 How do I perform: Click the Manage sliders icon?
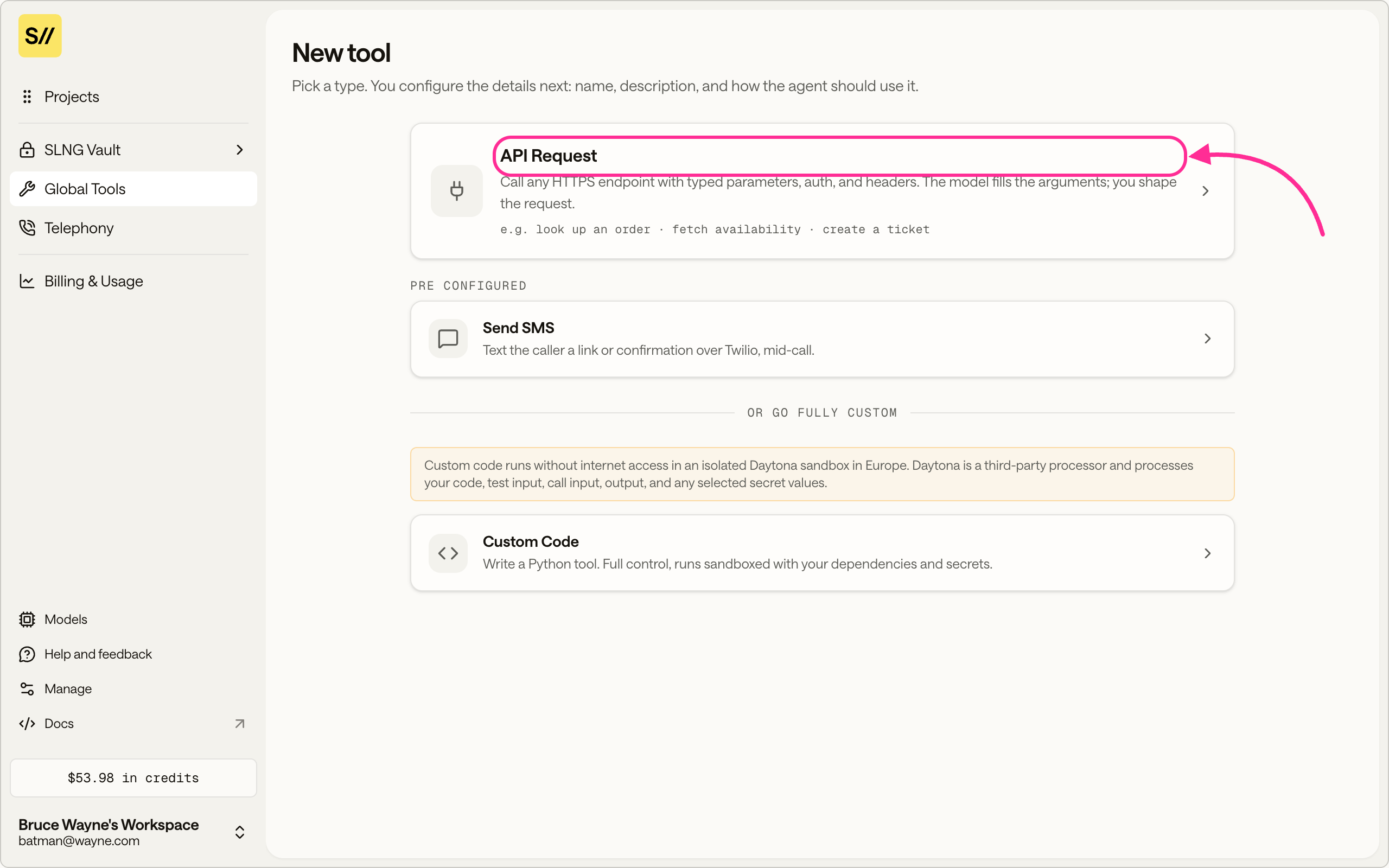pyautogui.click(x=27, y=689)
